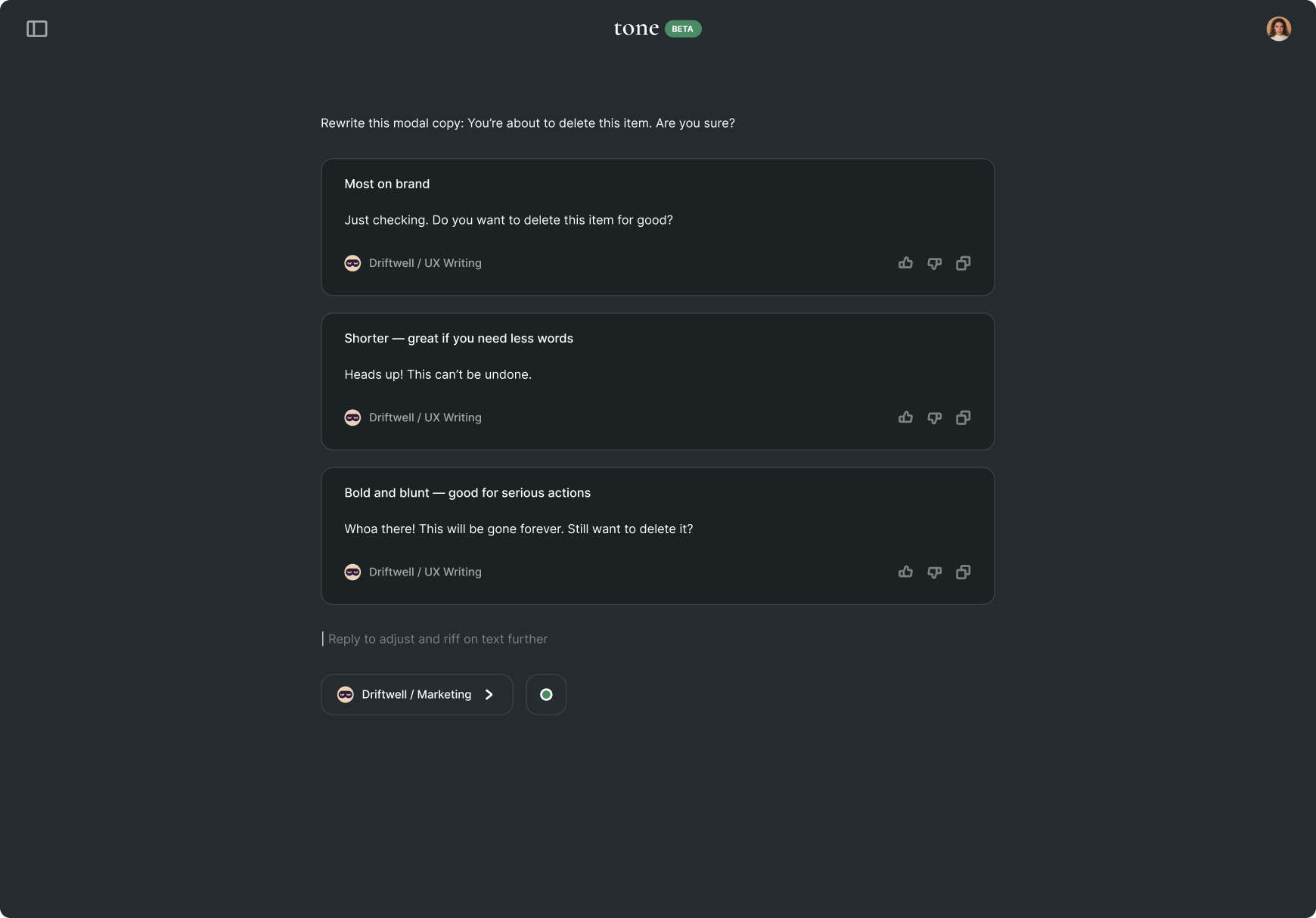Copy the Whoa there suggestion text
Screen dimensions: 1316x918
coord(964,572)
